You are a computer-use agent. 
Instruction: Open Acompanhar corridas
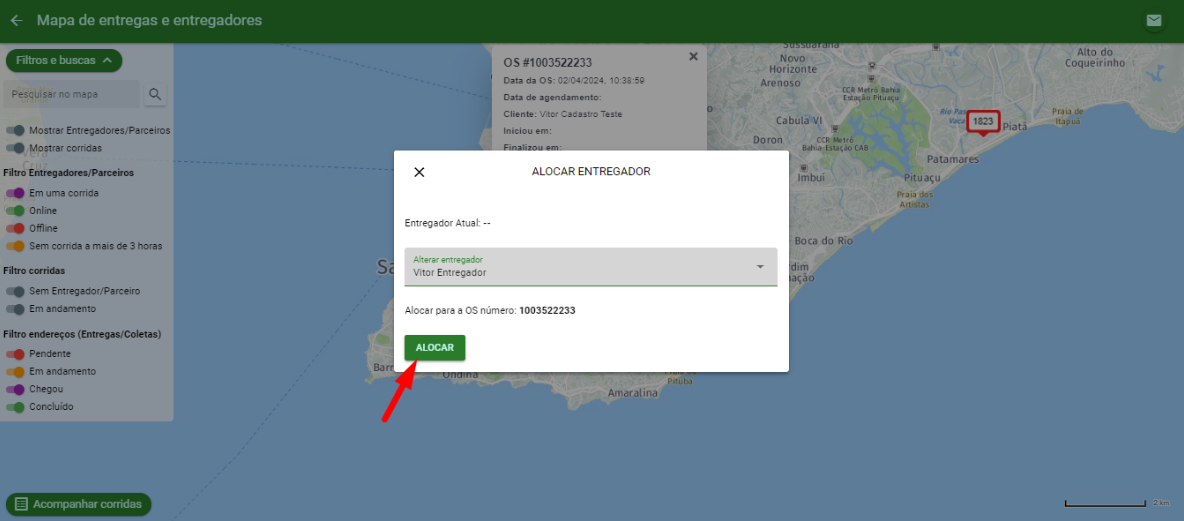pyautogui.click(x=79, y=504)
